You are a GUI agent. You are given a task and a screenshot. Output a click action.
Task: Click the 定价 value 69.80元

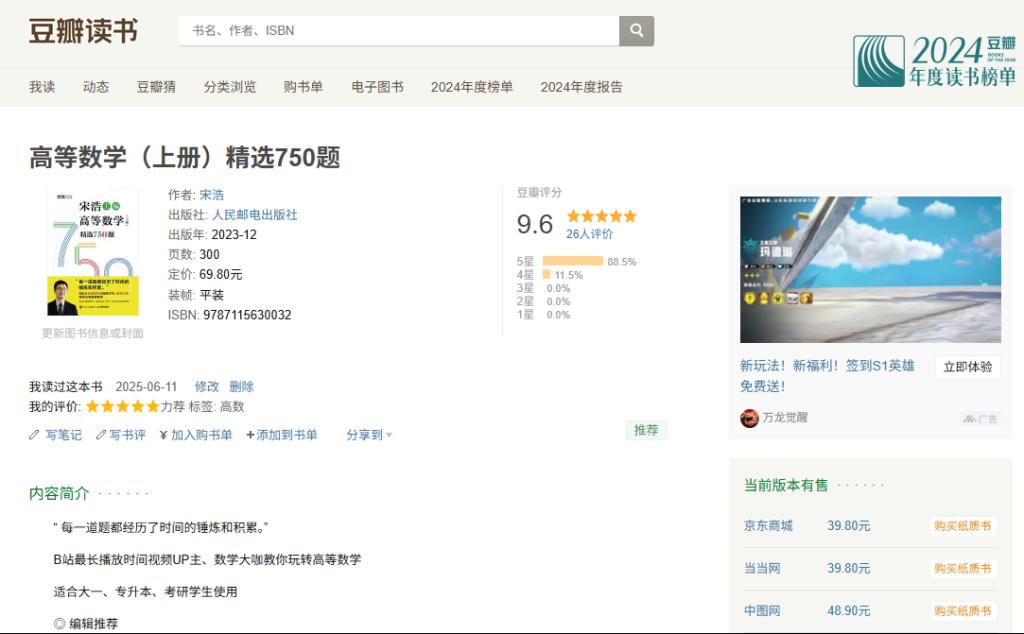tap(221, 274)
